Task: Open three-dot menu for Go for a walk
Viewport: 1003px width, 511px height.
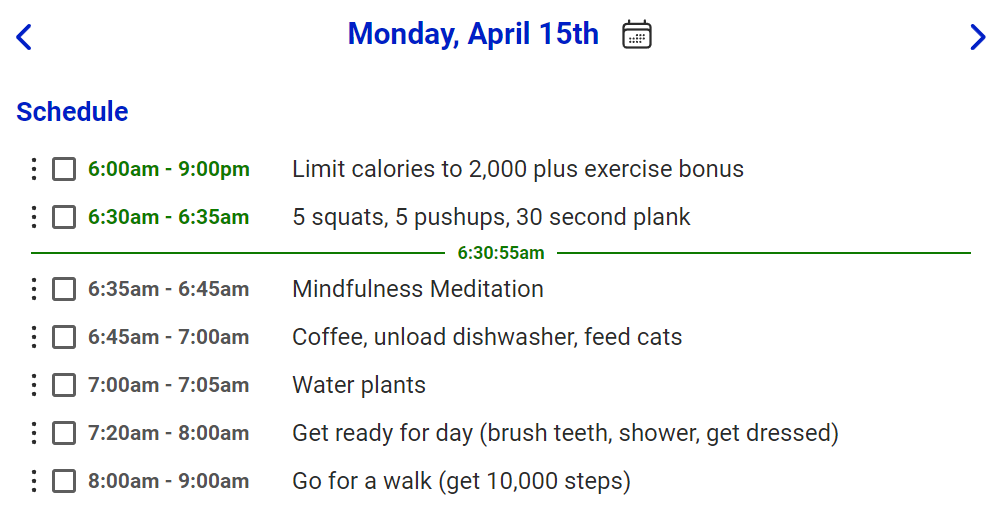Action: [34, 481]
